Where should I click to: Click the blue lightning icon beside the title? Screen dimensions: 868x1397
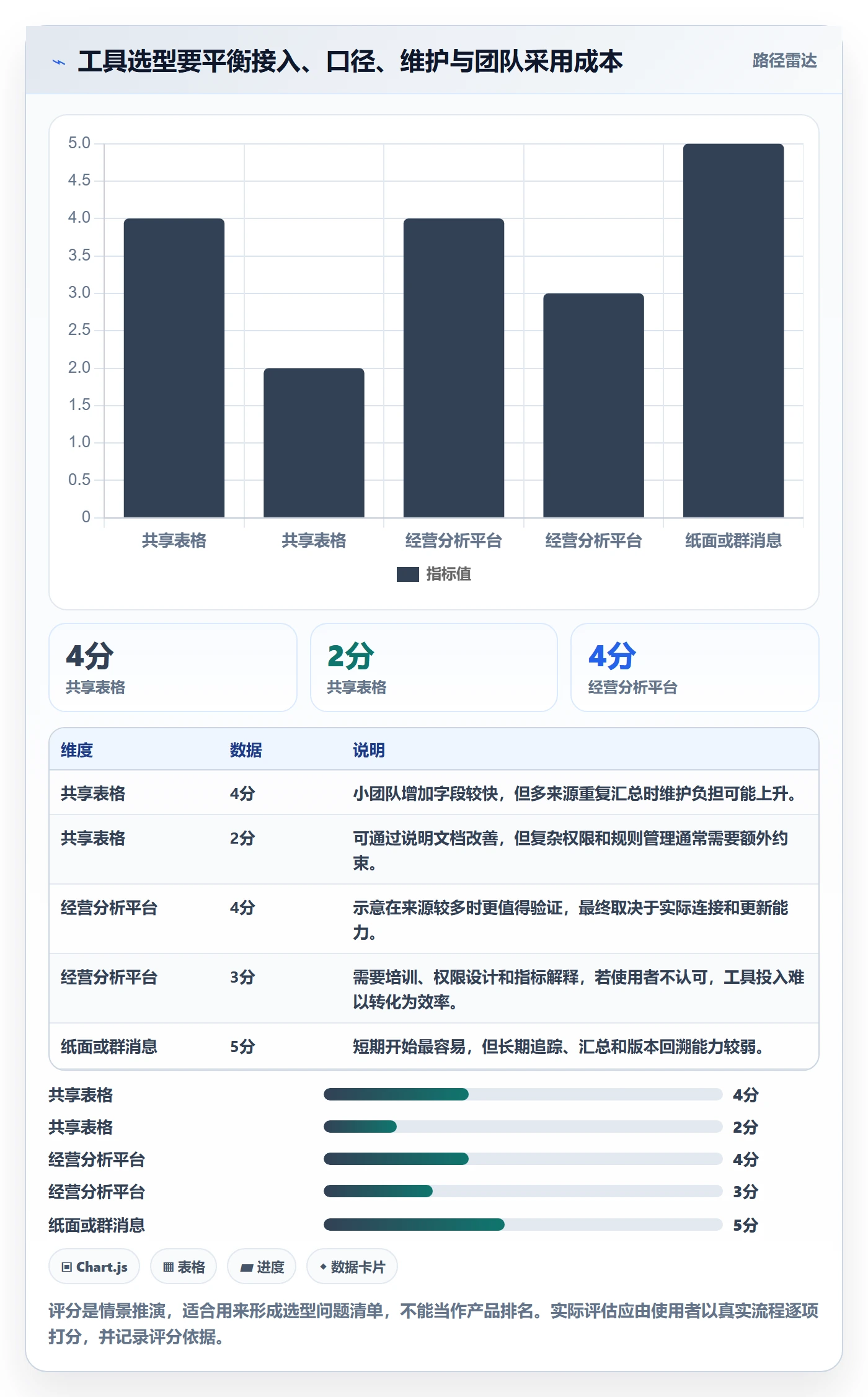point(59,62)
